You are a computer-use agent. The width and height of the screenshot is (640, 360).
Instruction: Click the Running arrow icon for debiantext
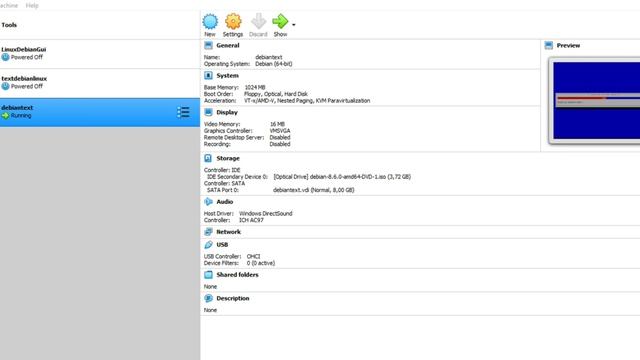coord(5,116)
